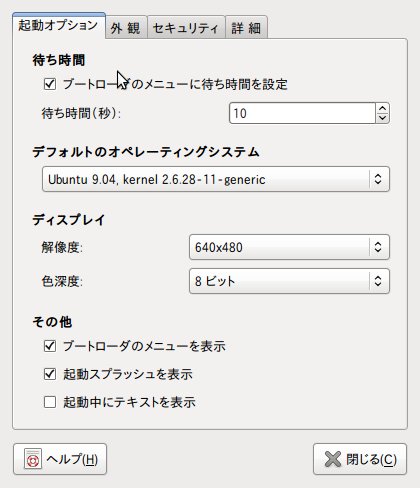Uncheck ブートローダのメニューに待ち時間を設定 checkbox
The height and width of the screenshot is (488, 420).
pyautogui.click(x=50, y=84)
